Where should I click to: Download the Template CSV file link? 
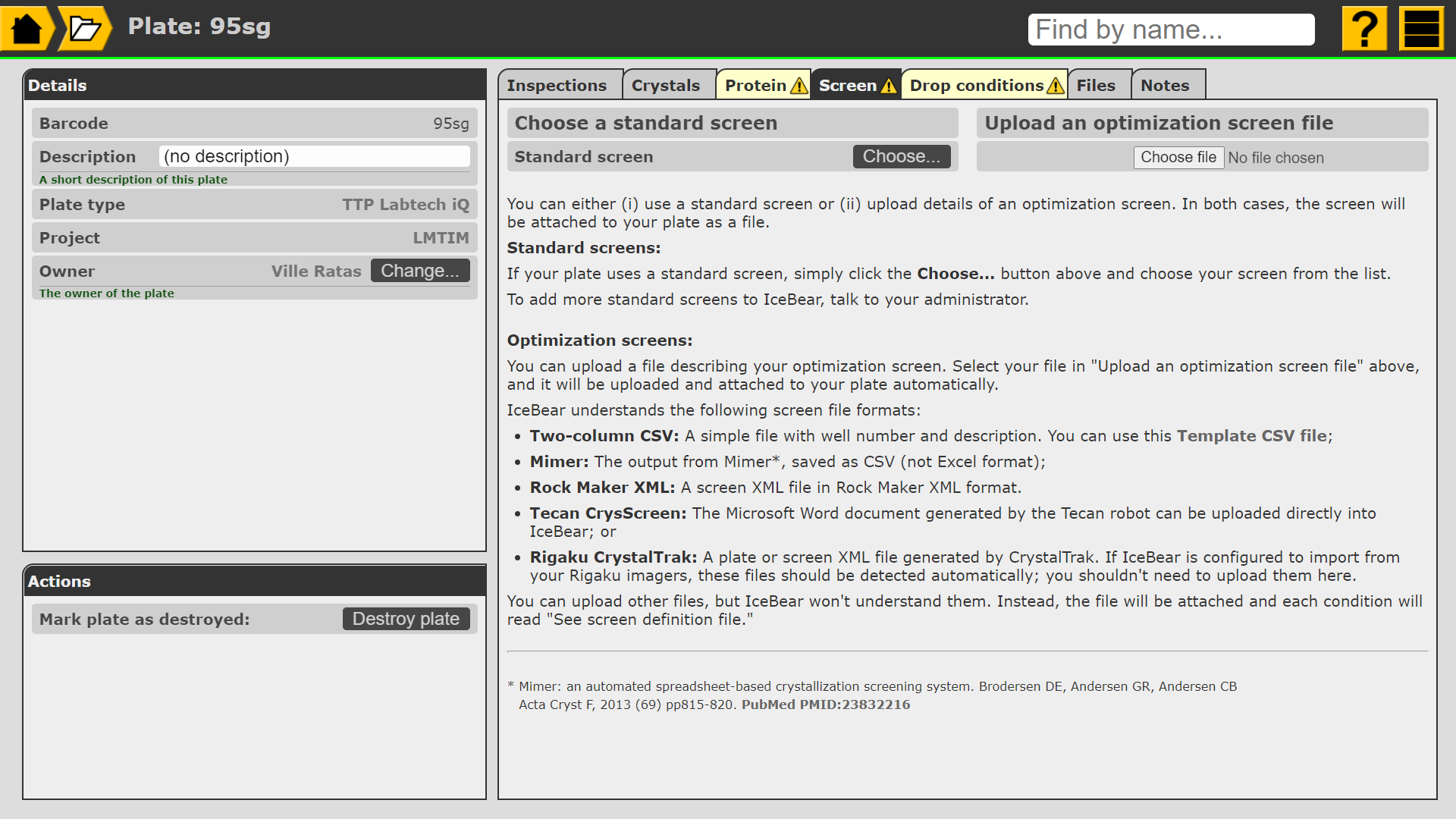point(1251,436)
